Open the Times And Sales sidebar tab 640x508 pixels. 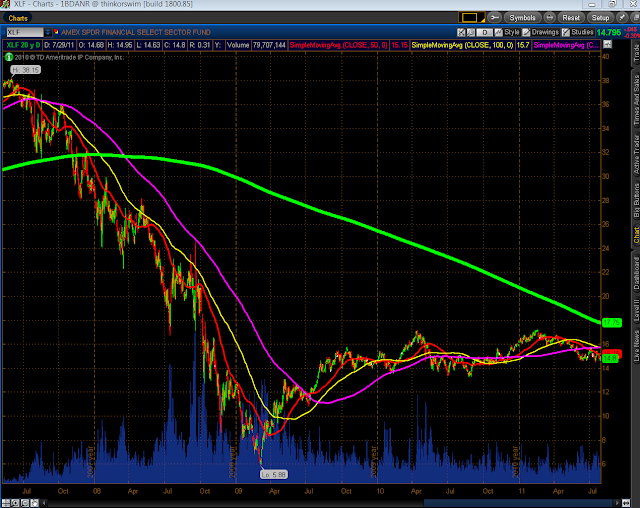[636, 100]
